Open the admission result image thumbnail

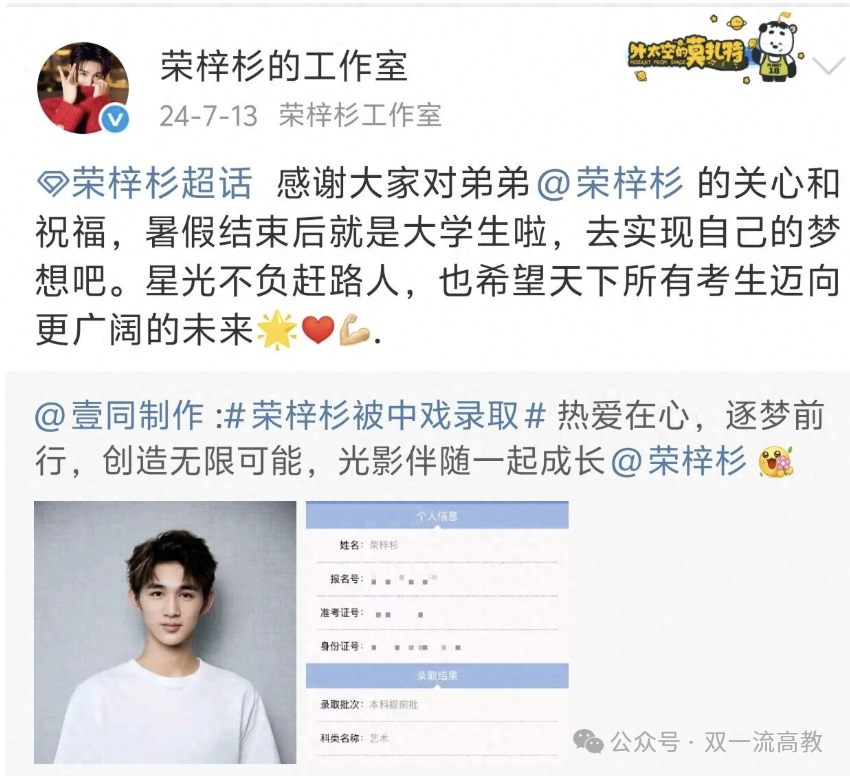tap(437, 632)
